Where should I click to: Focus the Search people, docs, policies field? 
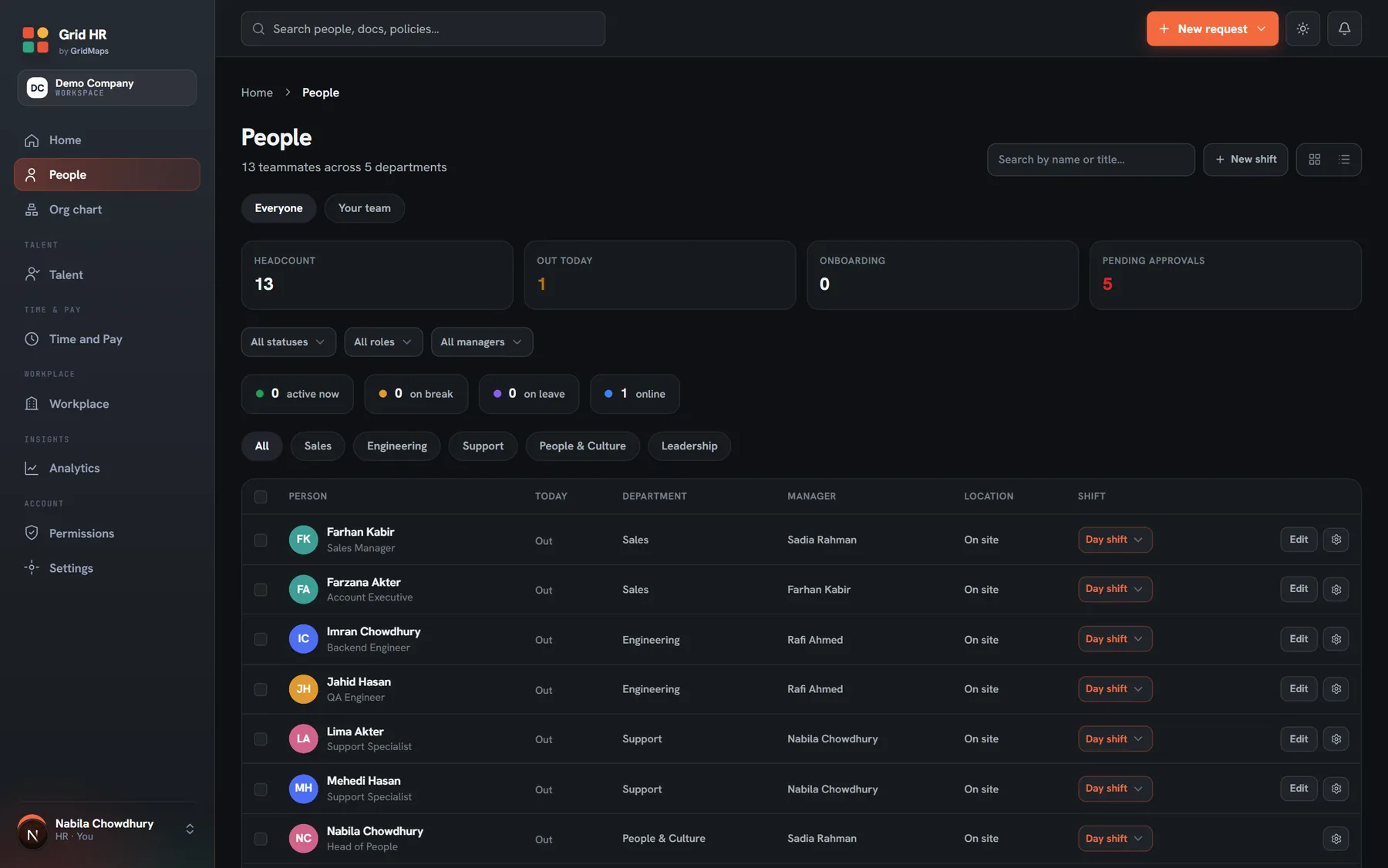click(423, 29)
